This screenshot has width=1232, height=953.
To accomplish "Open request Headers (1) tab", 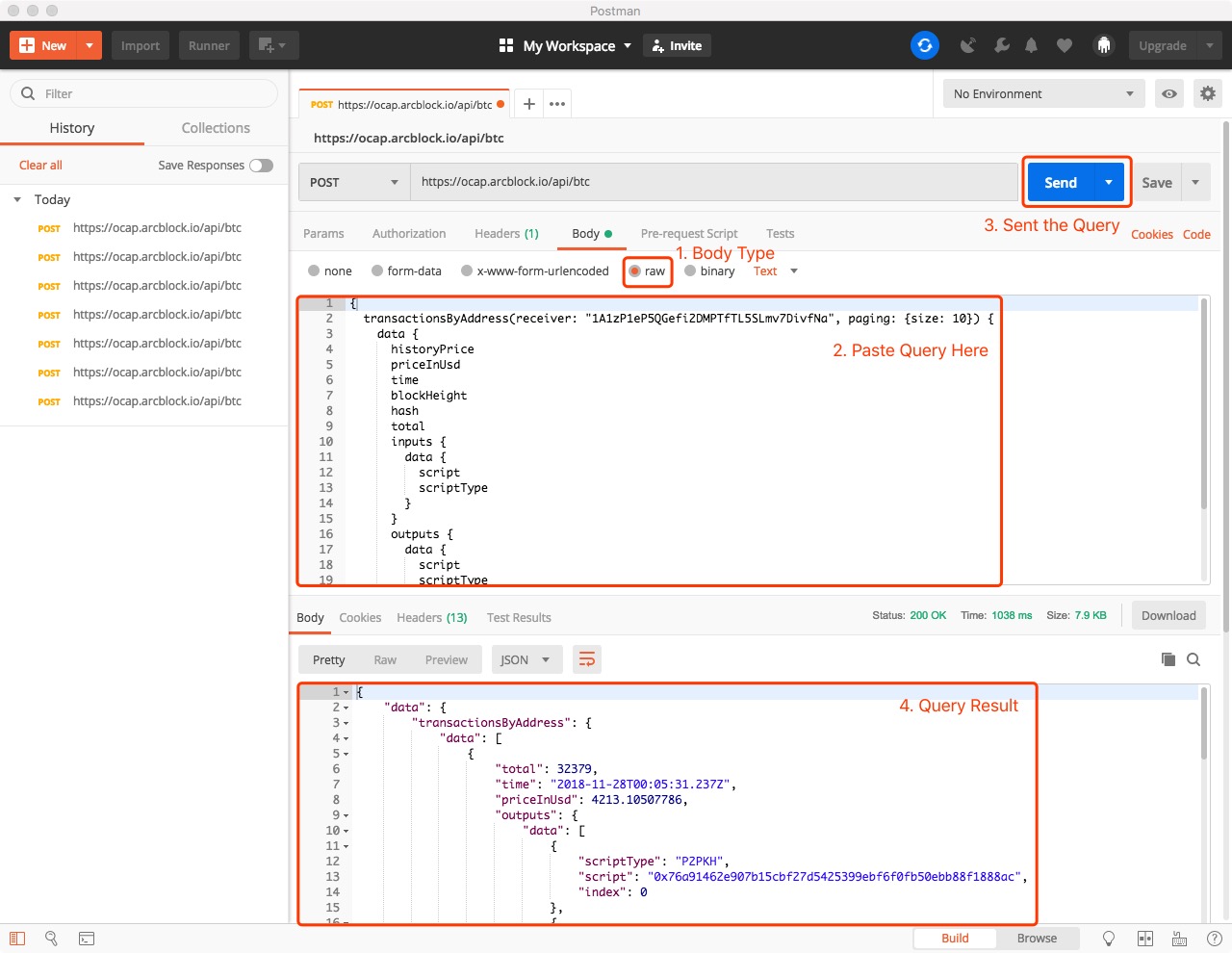I will pyautogui.click(x=506, y=233).
